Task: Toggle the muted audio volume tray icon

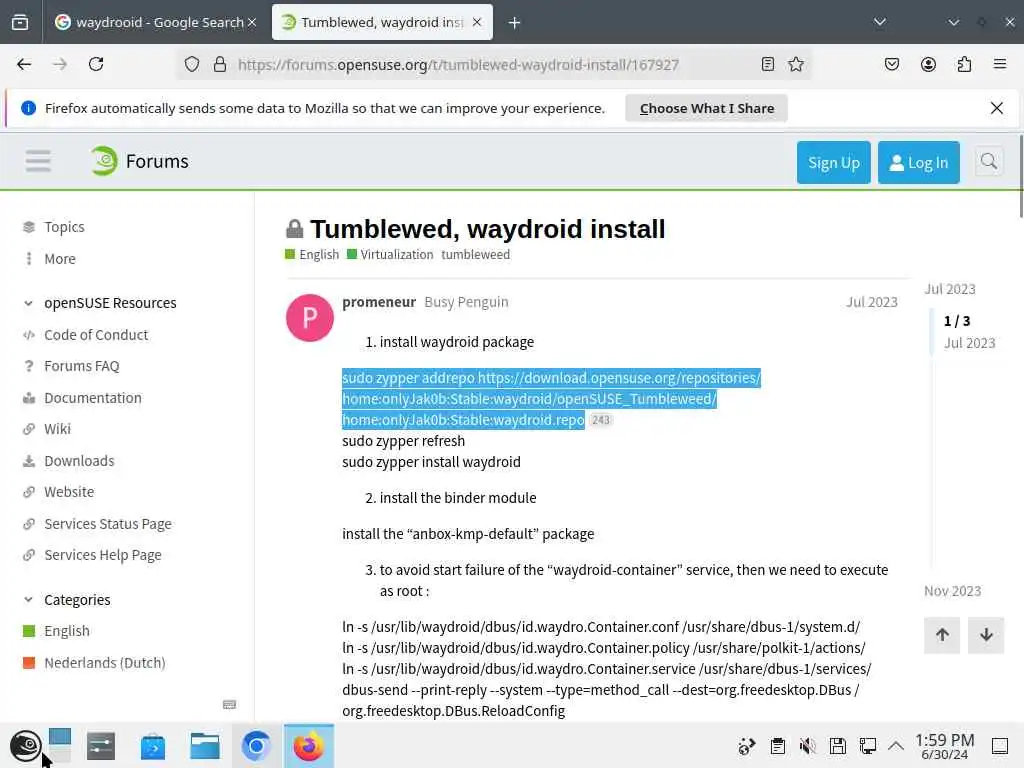Action: [x=807, y=746]
